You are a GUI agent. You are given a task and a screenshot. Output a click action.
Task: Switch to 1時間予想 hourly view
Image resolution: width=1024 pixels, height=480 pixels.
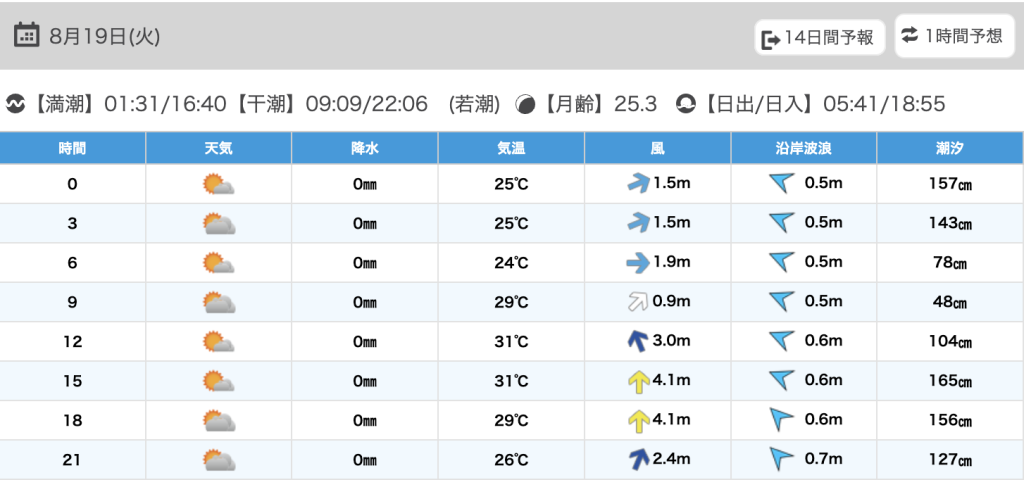click(x=954, y=36)
